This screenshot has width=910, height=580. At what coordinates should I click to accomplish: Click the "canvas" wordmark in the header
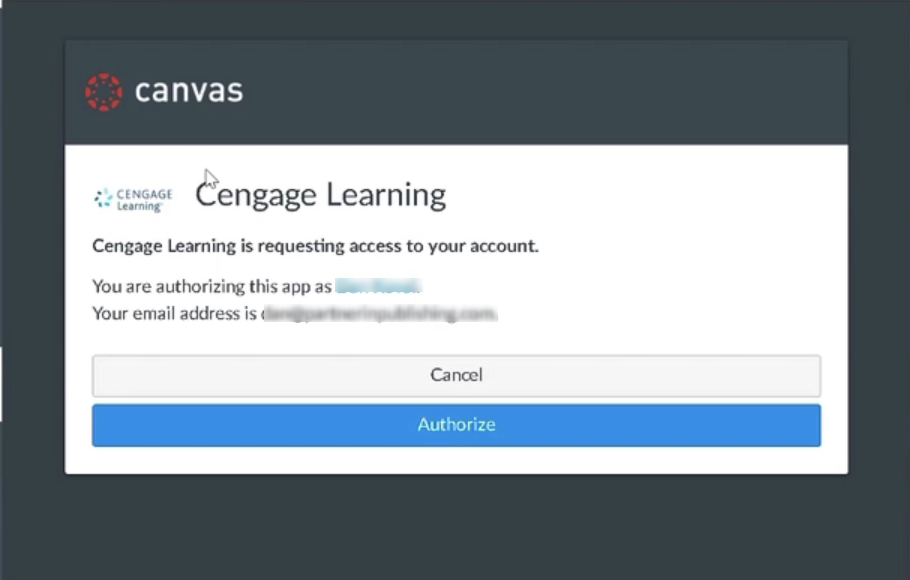(189, 91)
